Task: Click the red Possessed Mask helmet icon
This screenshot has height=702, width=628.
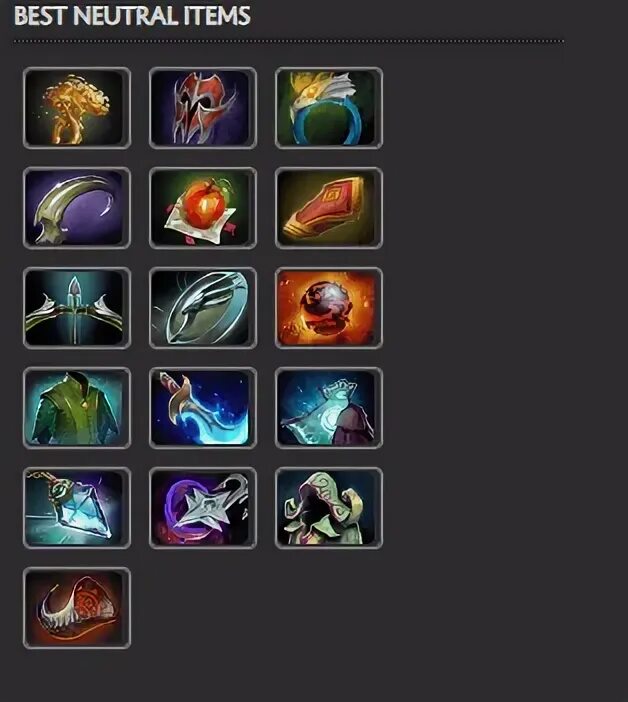Action: pyautogui.click(x=203, y=108)
